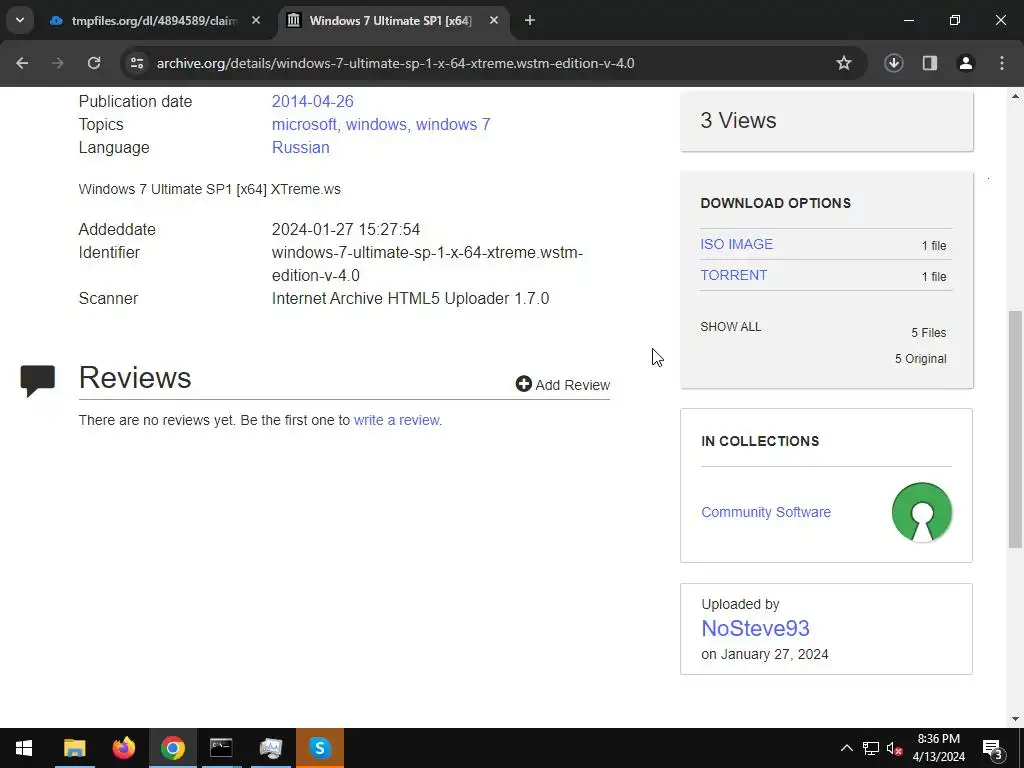Viewport: 1024px width, 768px height.
Task: Click the network status tray icon
Action: click(x=871, y=748)
